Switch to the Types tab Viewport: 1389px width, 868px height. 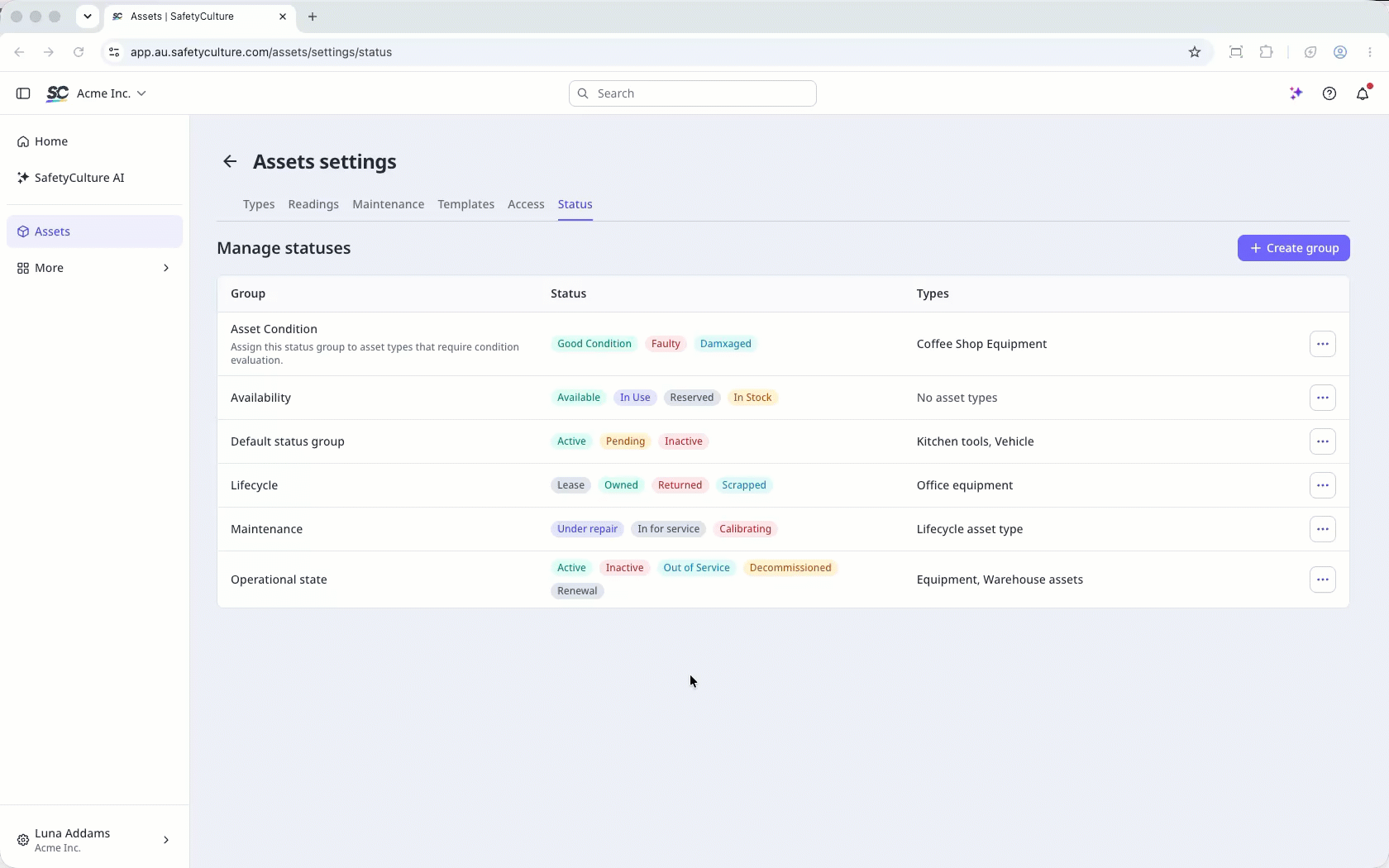pos(259,204)
